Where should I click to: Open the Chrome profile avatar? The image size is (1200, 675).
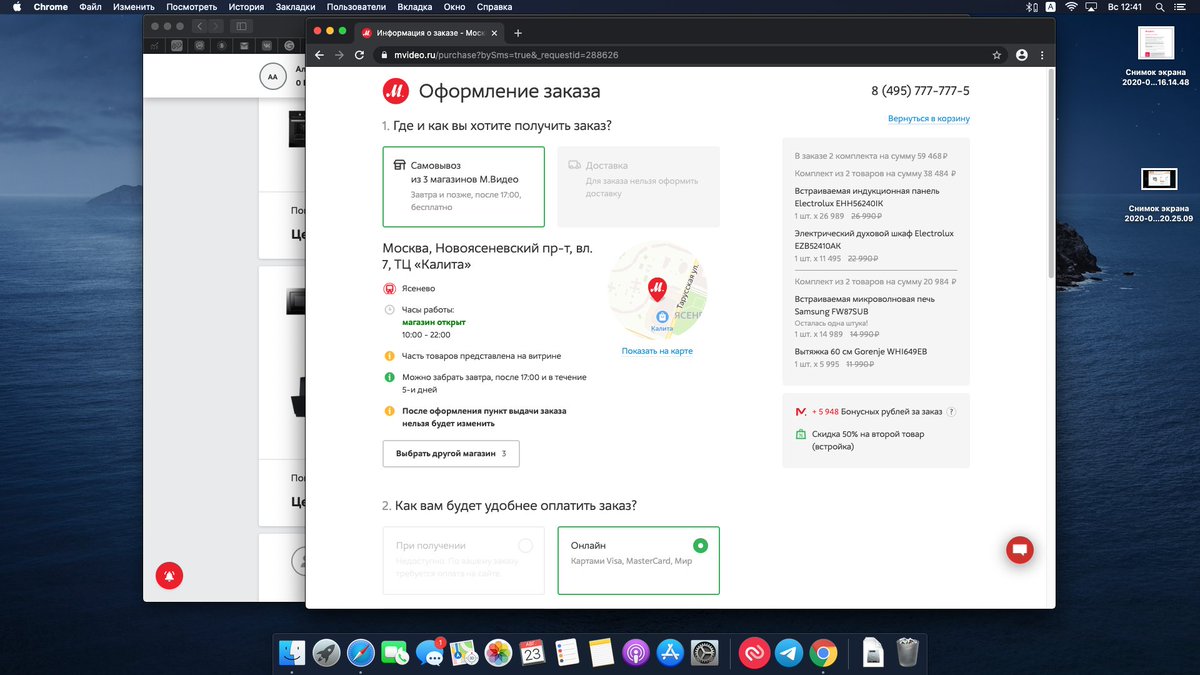click(1022, 55)
